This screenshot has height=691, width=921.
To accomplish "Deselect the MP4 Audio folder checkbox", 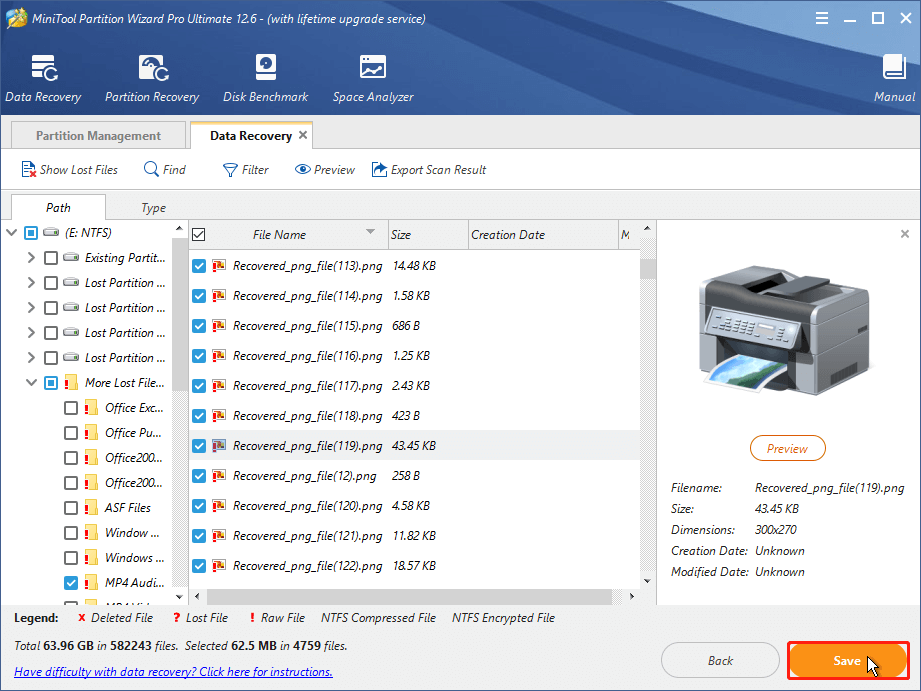I will click(70, 582).
